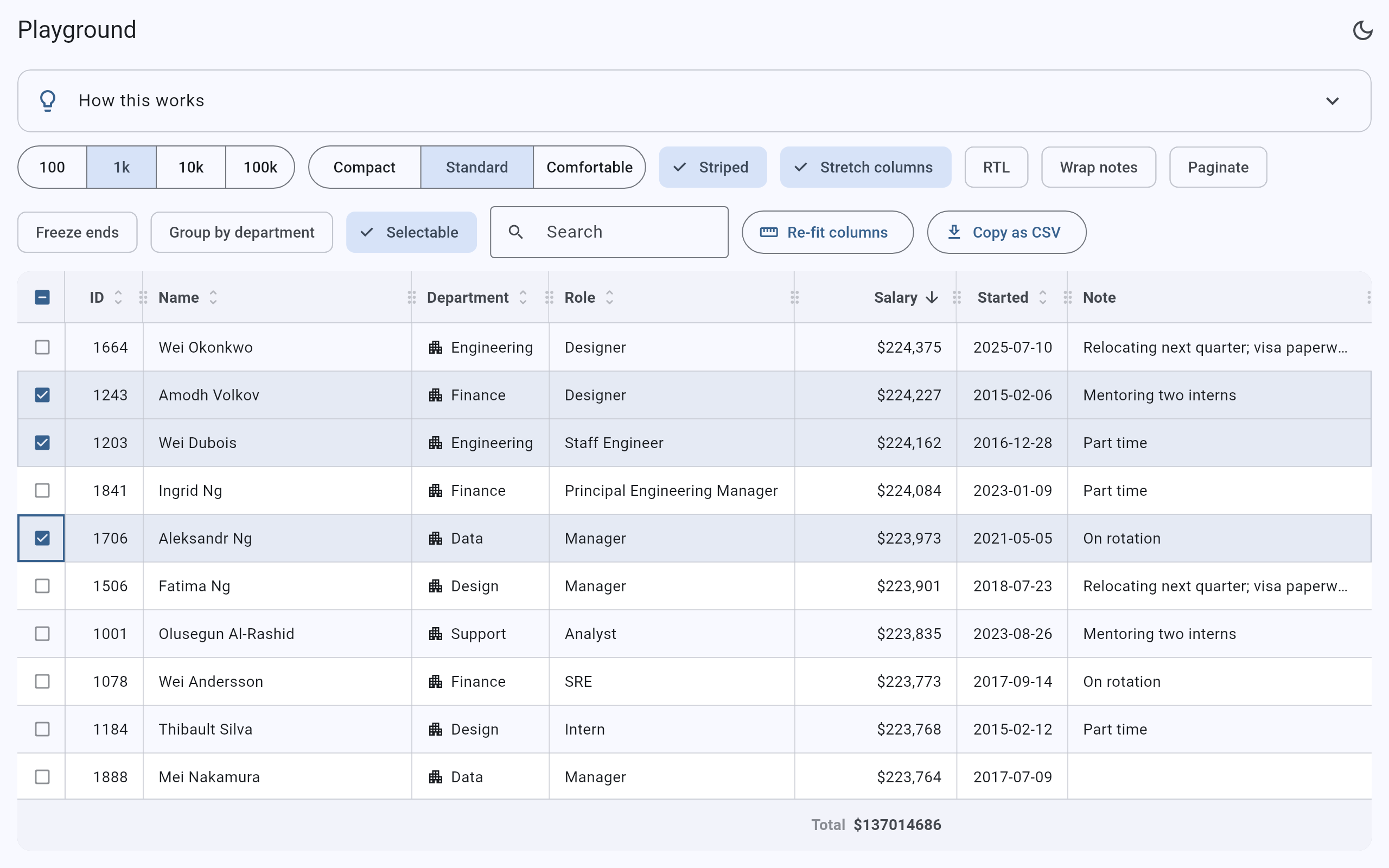1389x868 pixels.
Task: Click the search magnifier icon
Action: pos(515,232)
